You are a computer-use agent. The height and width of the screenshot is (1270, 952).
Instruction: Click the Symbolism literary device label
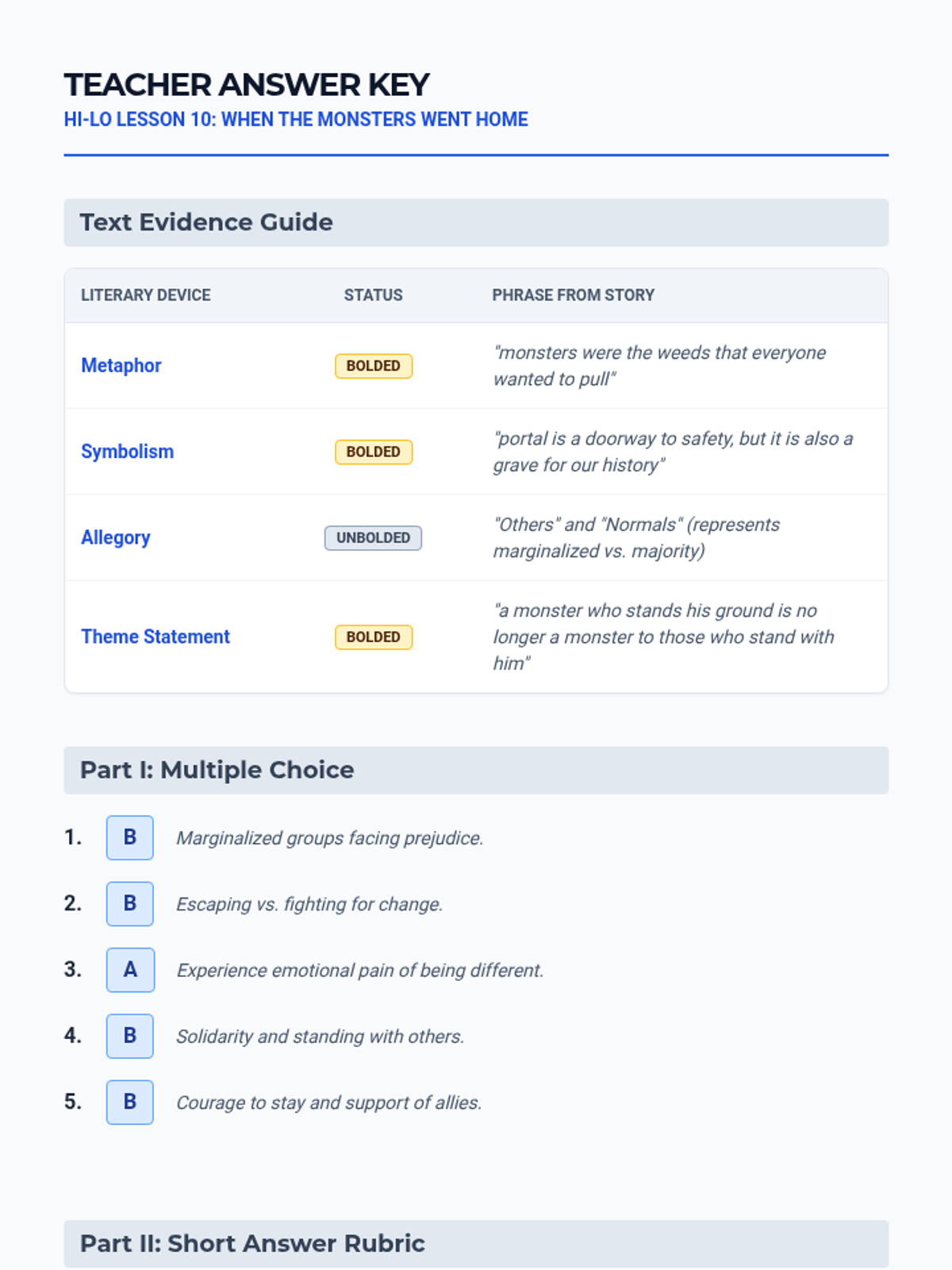pos(127,452)
